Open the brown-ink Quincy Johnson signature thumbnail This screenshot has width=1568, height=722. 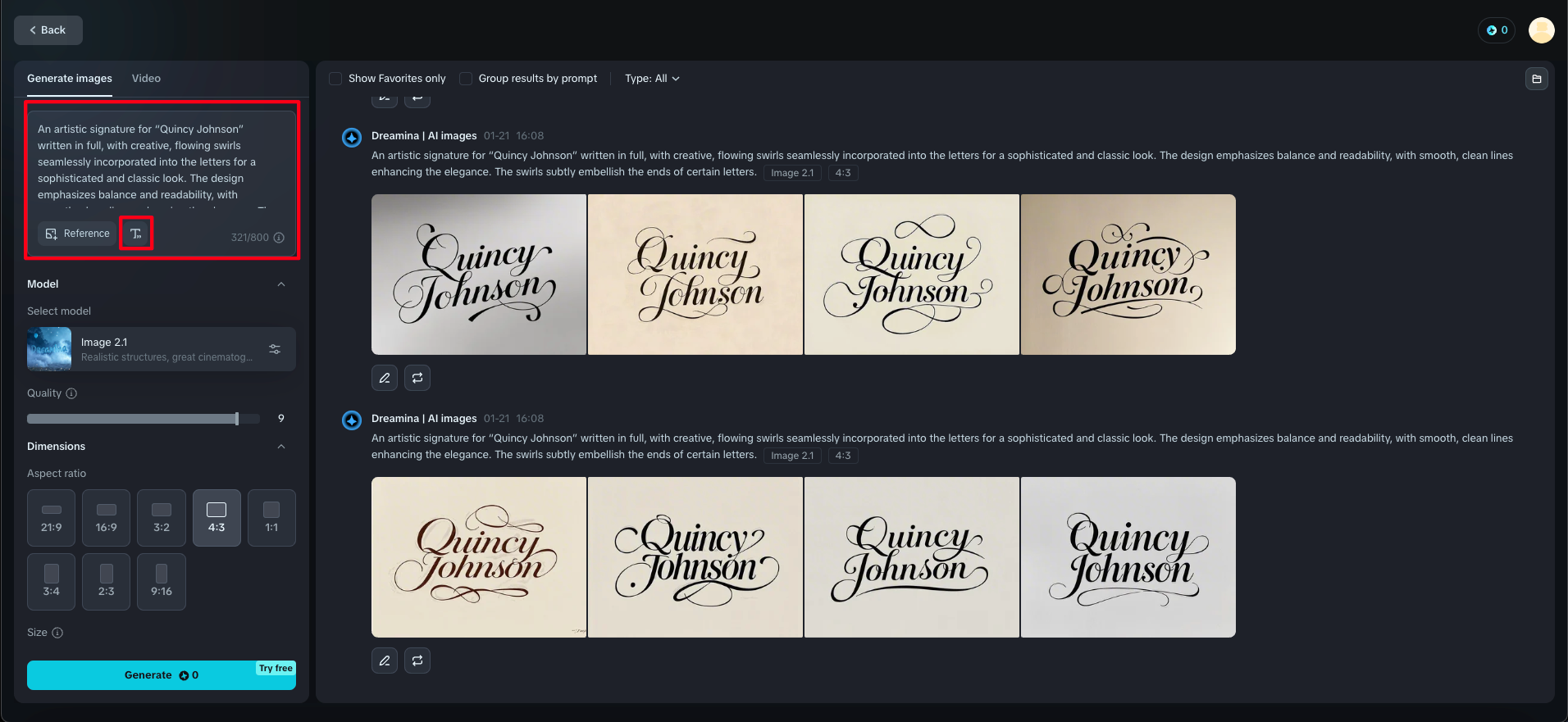pyautogui.click(x=479, y=557)
